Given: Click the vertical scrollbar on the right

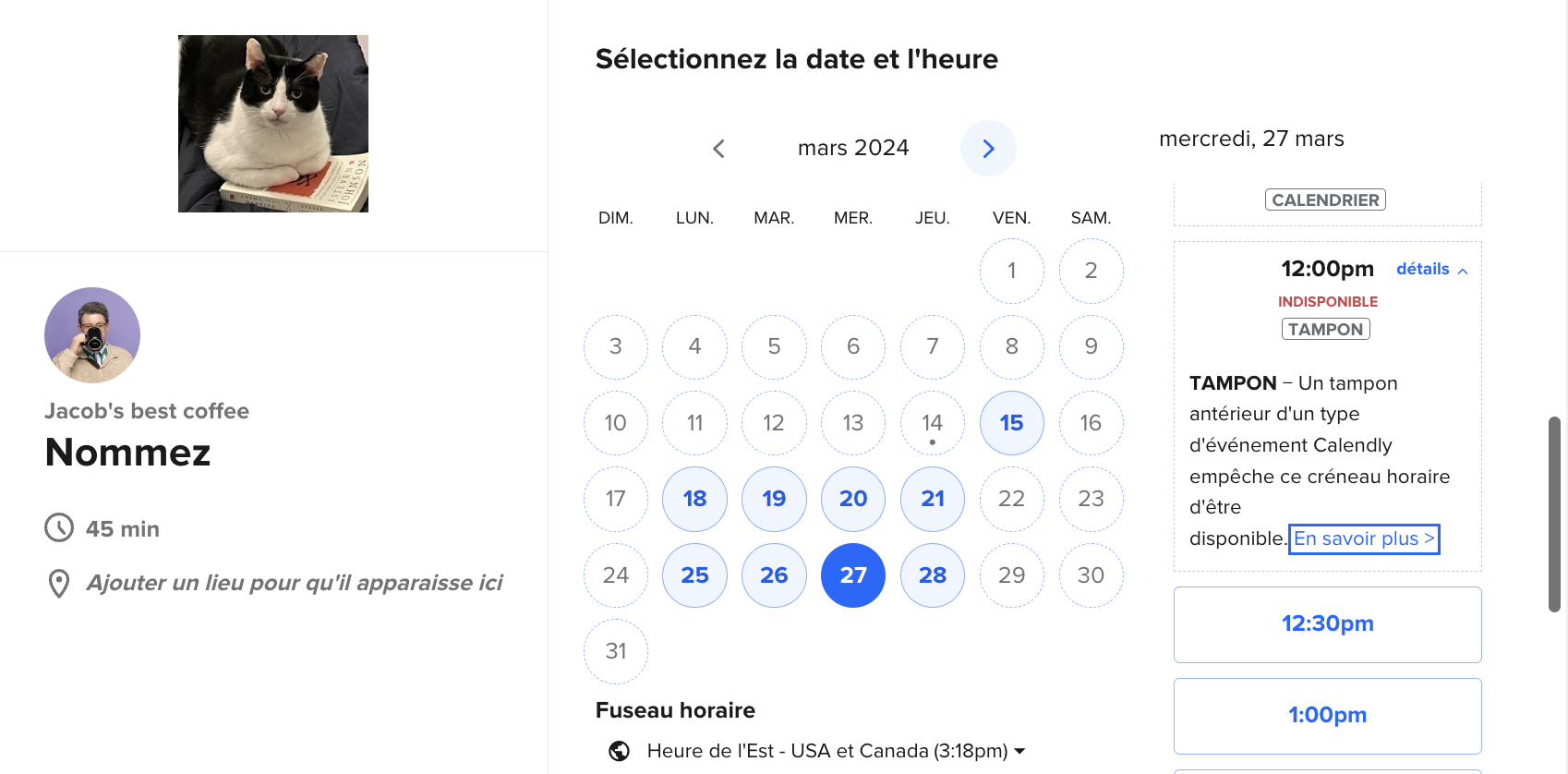Looking at the screenshot, I should pos(1554,514).
